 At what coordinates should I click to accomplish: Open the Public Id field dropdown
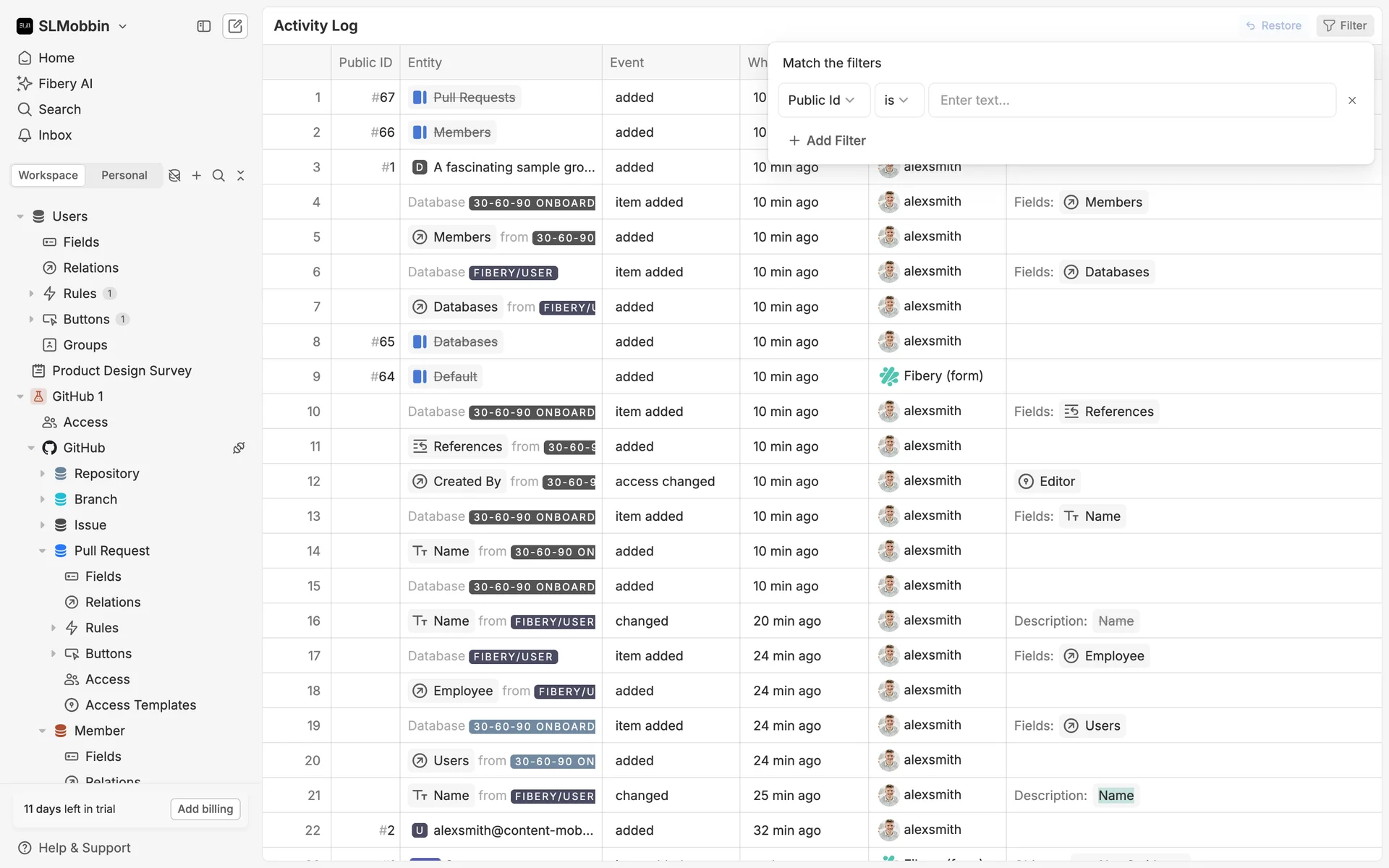(x=822, y=100)
